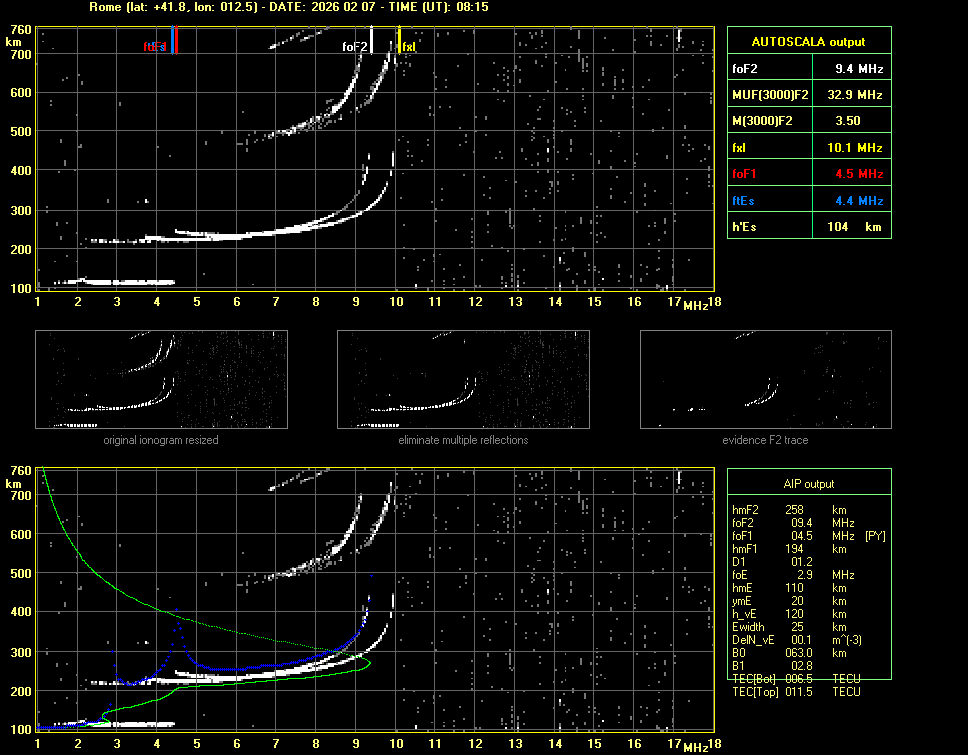
Task: Select the foF2 9.4 MHz row in AUTOSCALA table
Action: 808,68
